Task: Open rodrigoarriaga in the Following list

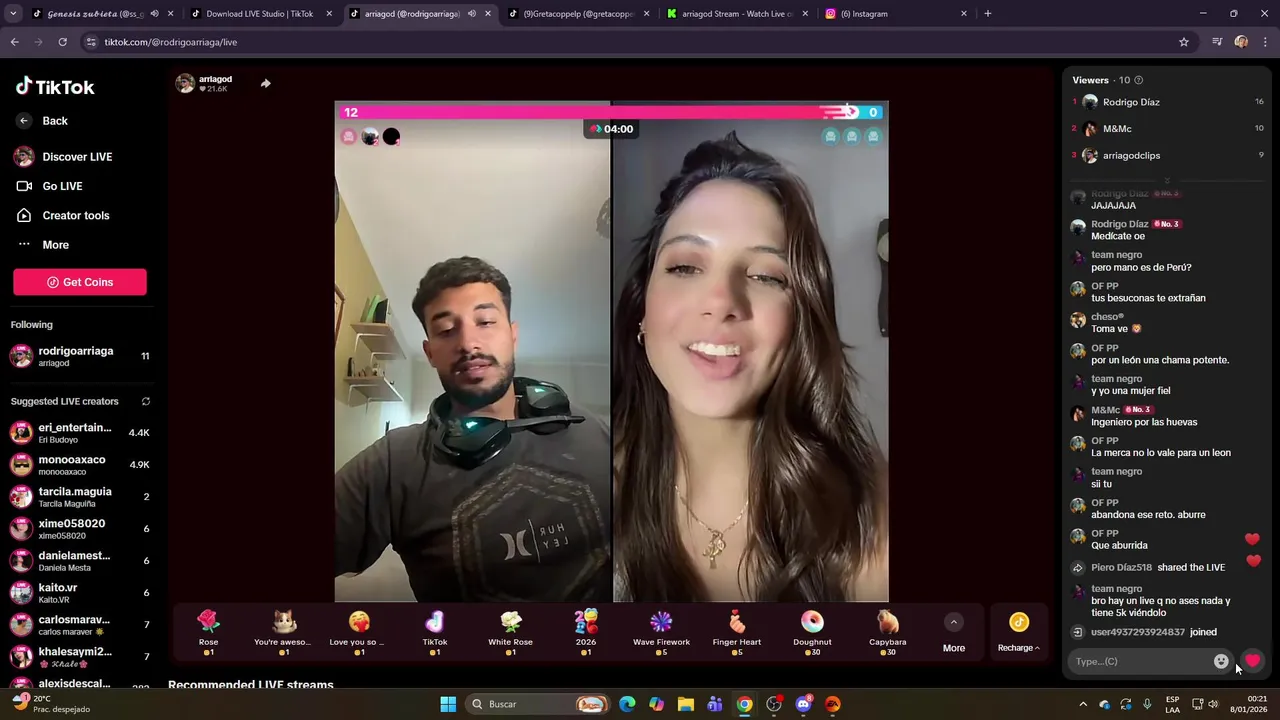Action: [80, 356]
